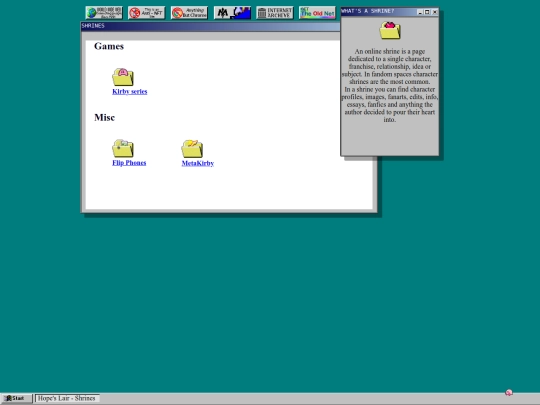Maximize the What's a Shrine window
Screen dimensions: 540x405
tap(427, 12)
